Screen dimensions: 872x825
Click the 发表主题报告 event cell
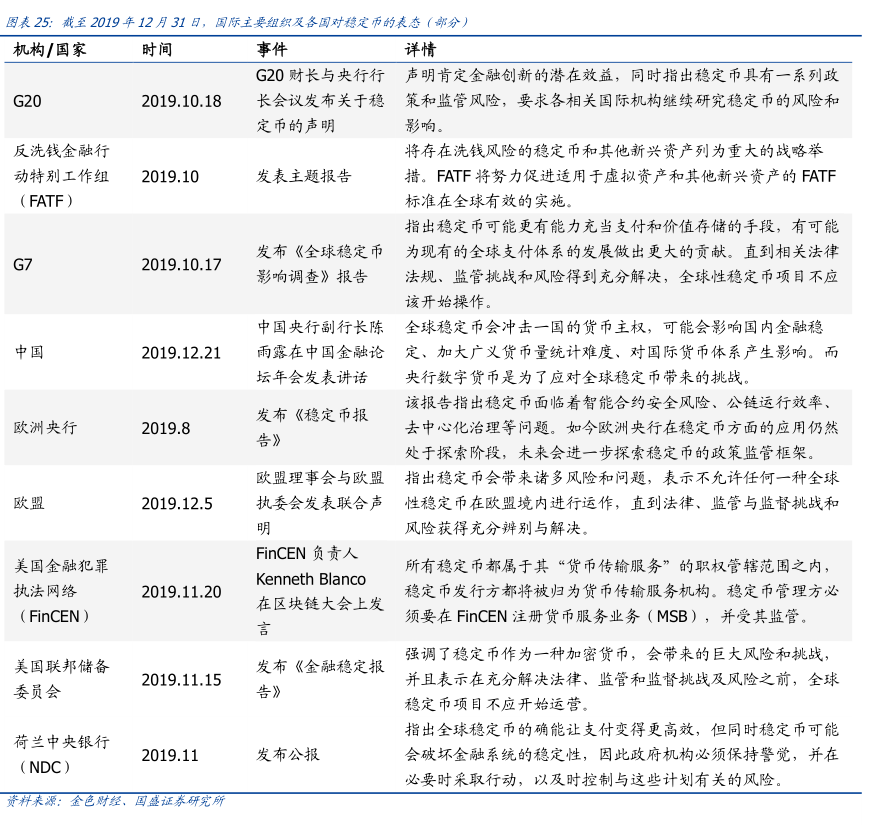tap(304, 176)
